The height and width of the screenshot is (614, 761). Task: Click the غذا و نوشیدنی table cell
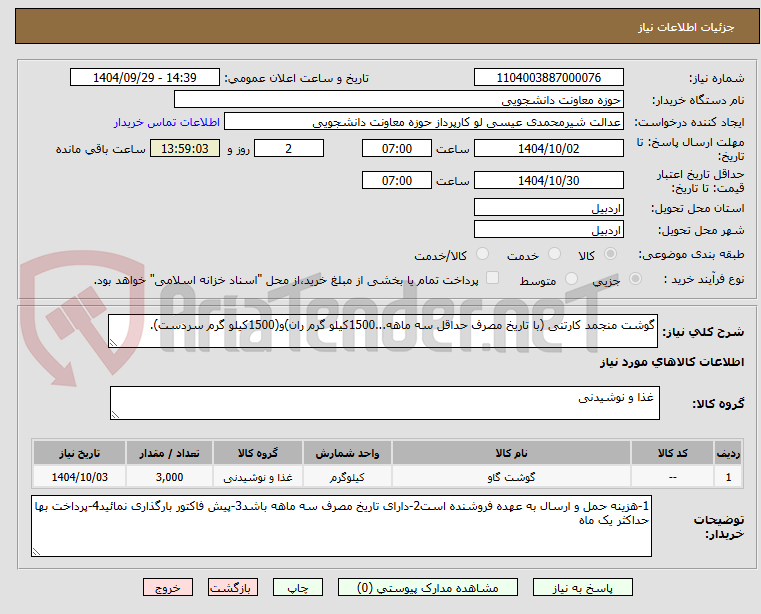tap(258, 477)
